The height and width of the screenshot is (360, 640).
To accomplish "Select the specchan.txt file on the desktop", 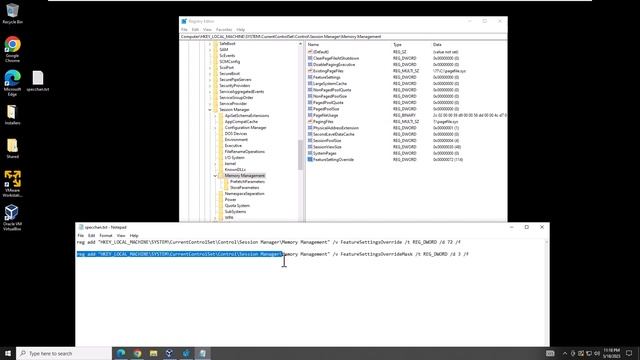I will 38,81.
